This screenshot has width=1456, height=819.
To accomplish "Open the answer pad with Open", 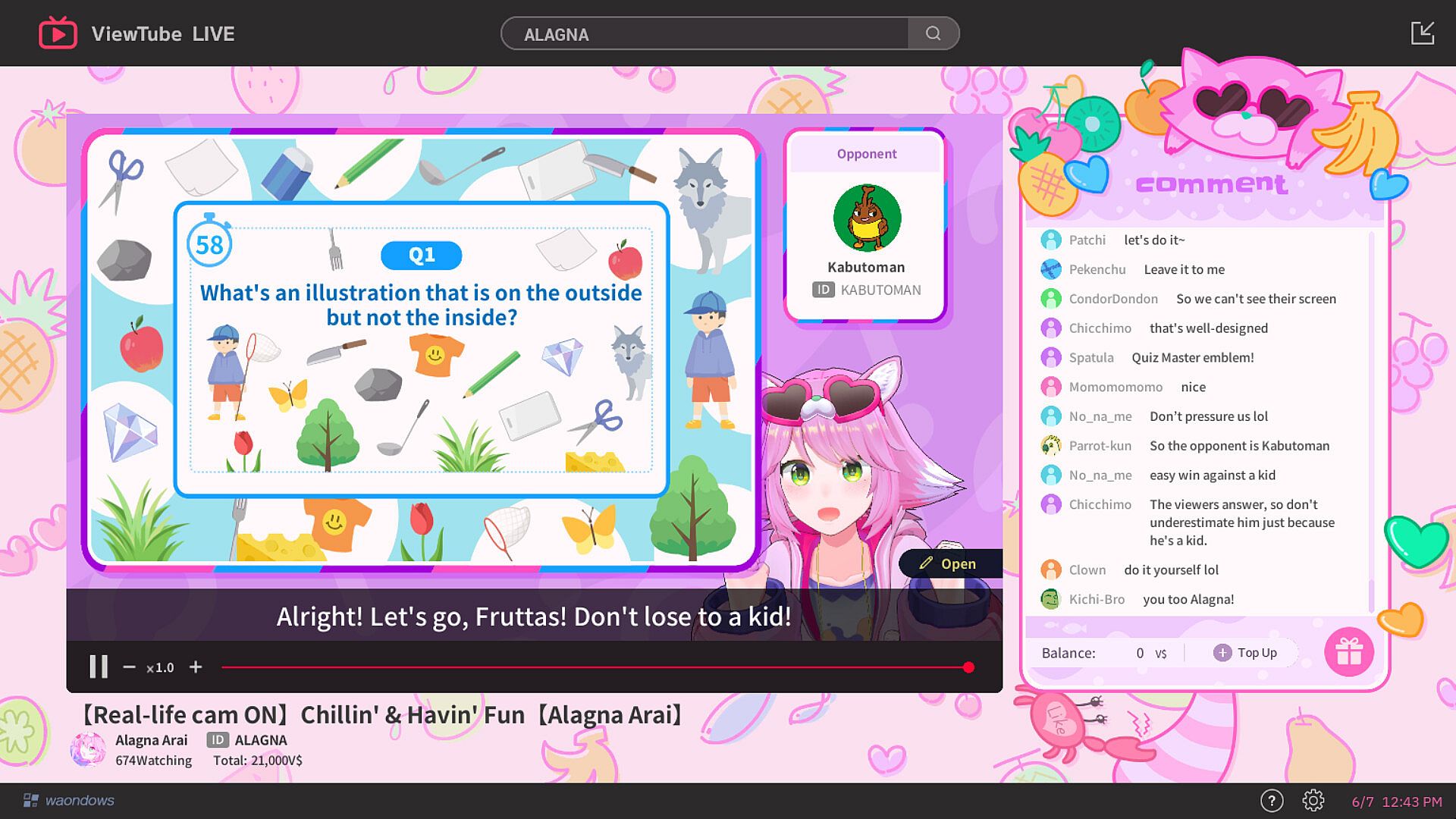I will coord(949,563).
